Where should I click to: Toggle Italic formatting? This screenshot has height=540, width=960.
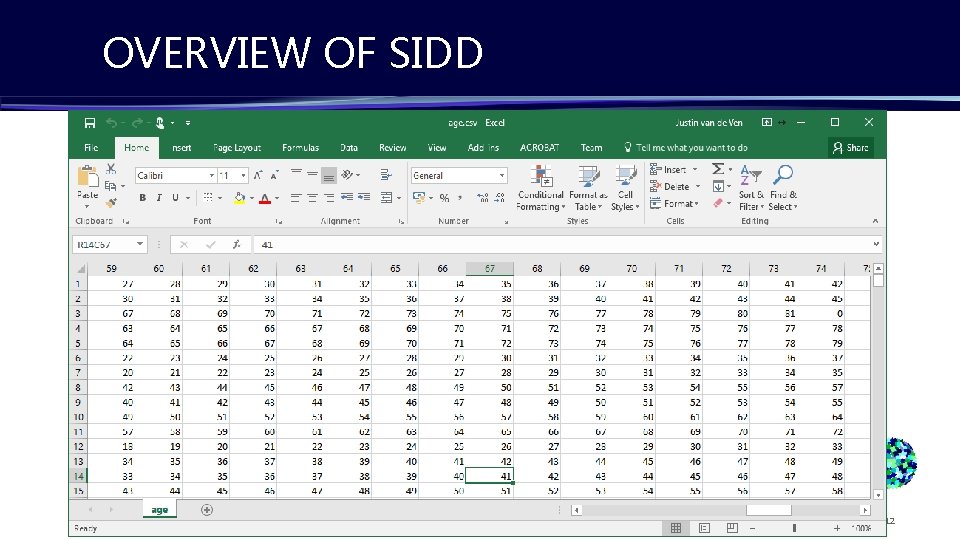click(x=159, y=197)
